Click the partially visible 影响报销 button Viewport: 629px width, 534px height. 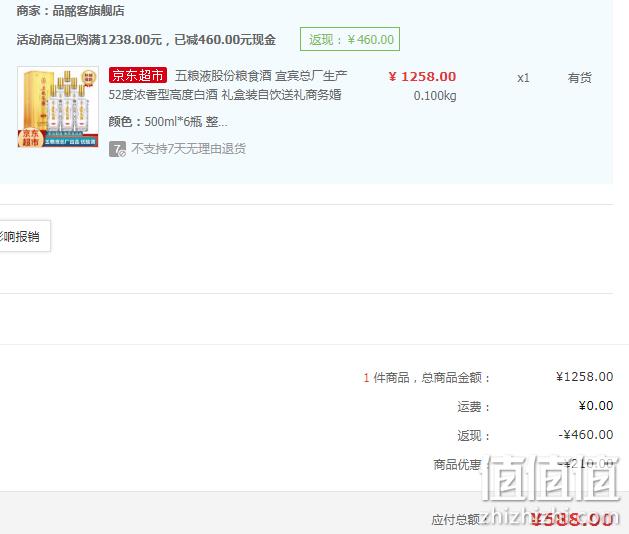(x=25, y=236)
